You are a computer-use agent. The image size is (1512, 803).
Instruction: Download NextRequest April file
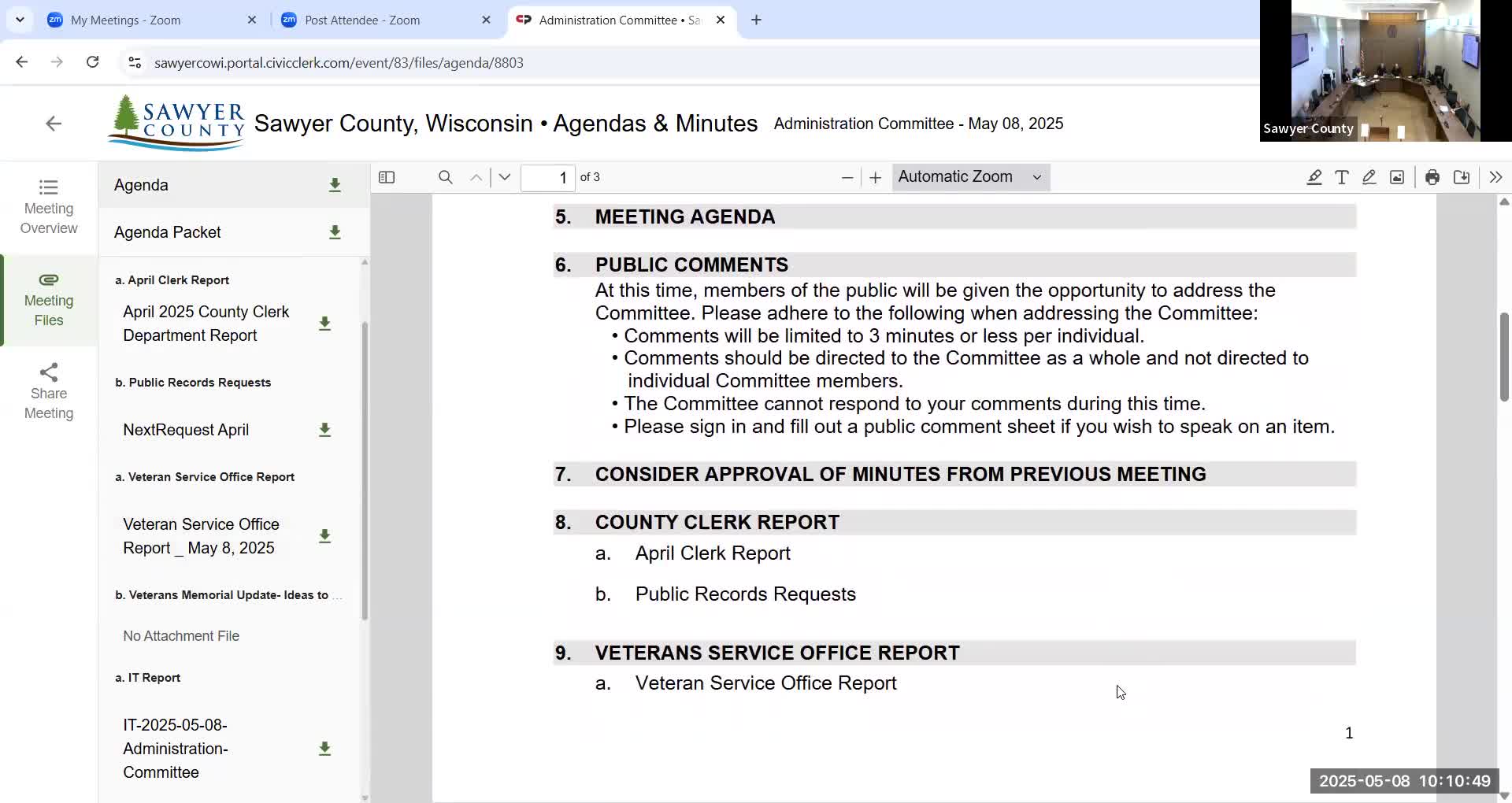(x=324, y=430)
